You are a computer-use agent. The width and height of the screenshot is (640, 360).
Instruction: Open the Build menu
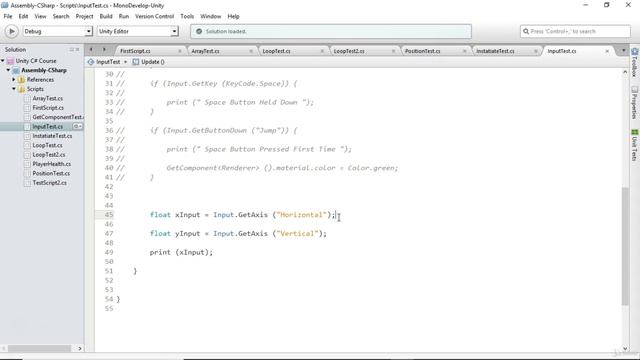[106, 16]
